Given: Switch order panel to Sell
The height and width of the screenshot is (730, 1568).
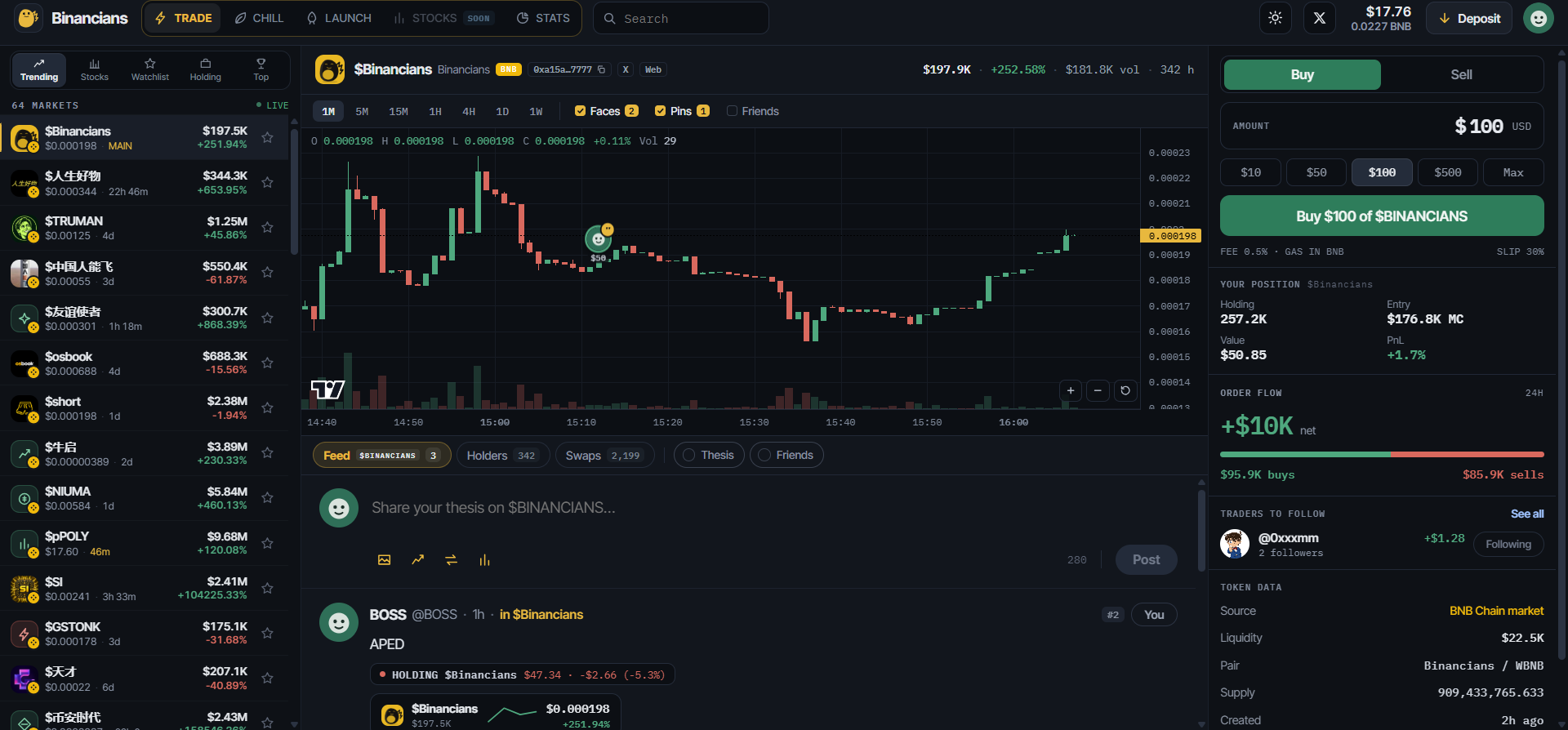Looking at the screenshot, I should pyautogui.click(x=1461, y=74).
